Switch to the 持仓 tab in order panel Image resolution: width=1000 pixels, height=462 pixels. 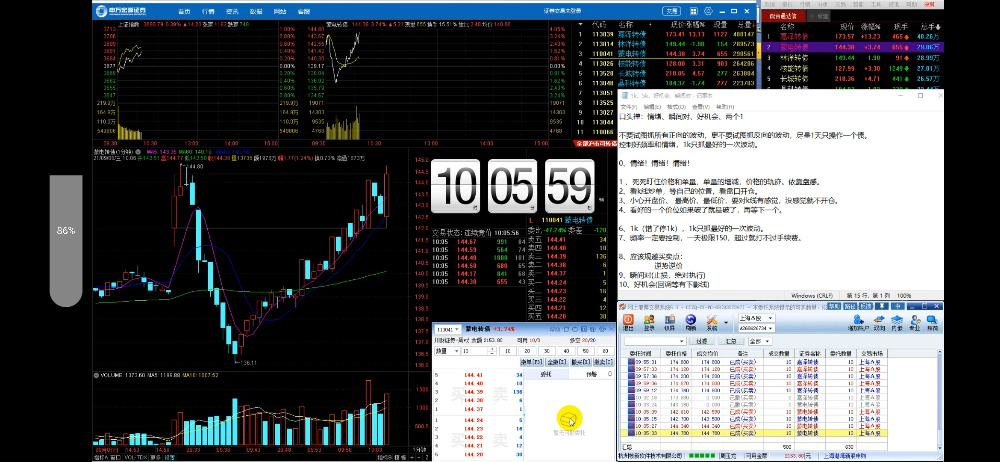coord(591,374)
